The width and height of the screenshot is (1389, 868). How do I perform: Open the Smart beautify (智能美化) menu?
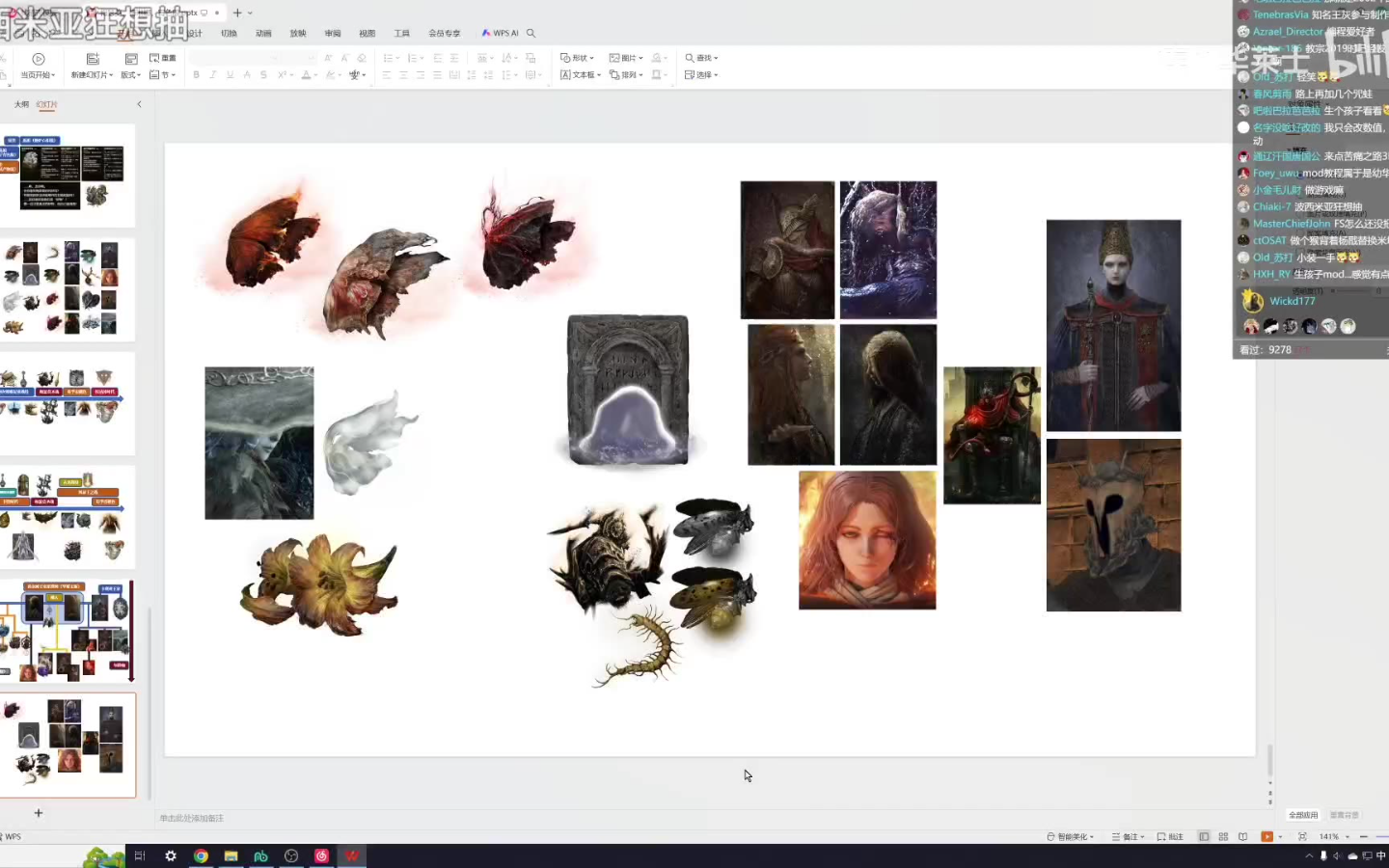pyautogui.click(x=1071, y=837)
